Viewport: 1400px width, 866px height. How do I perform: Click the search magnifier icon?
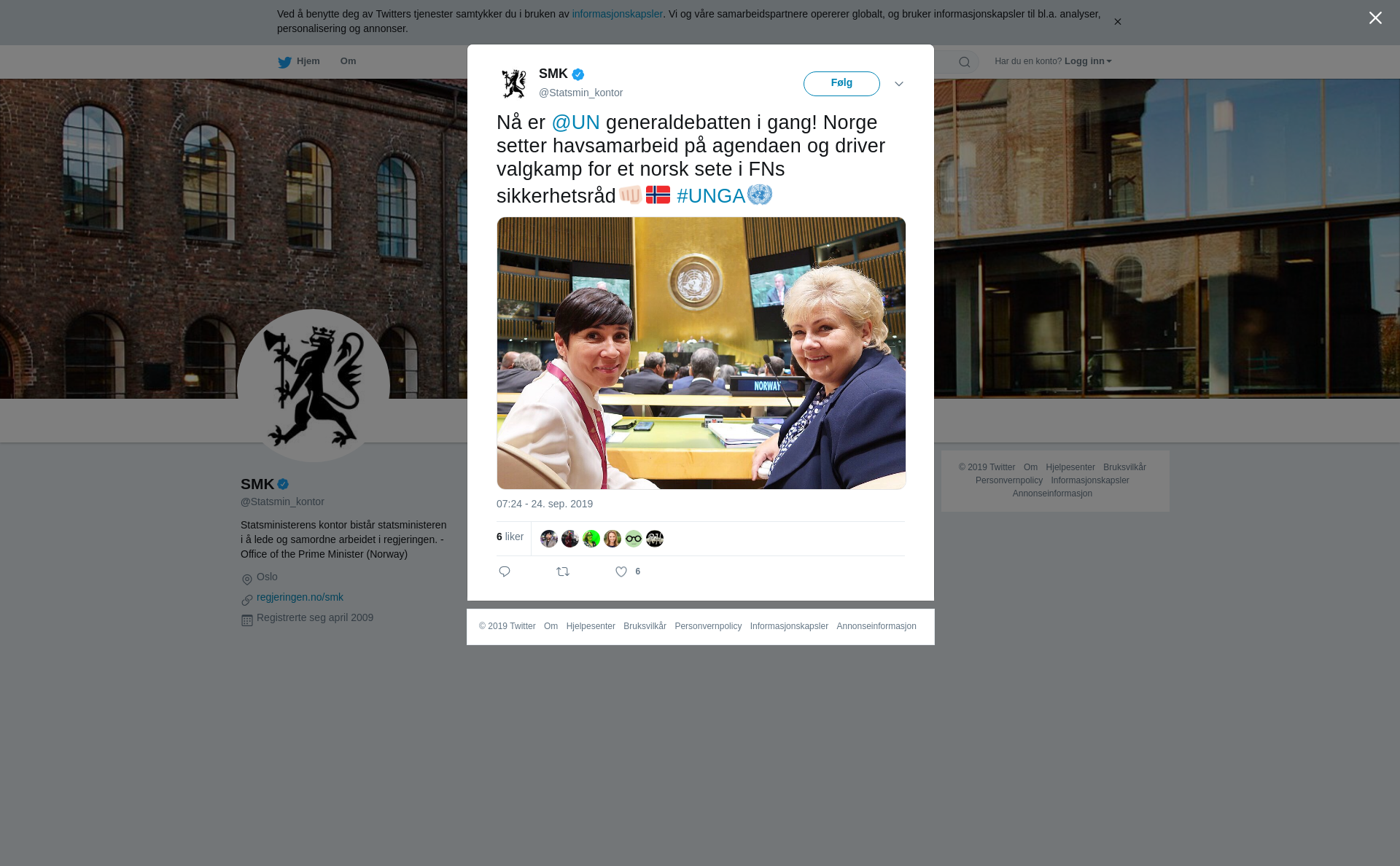pyautogui.click(x=965, y=62)
